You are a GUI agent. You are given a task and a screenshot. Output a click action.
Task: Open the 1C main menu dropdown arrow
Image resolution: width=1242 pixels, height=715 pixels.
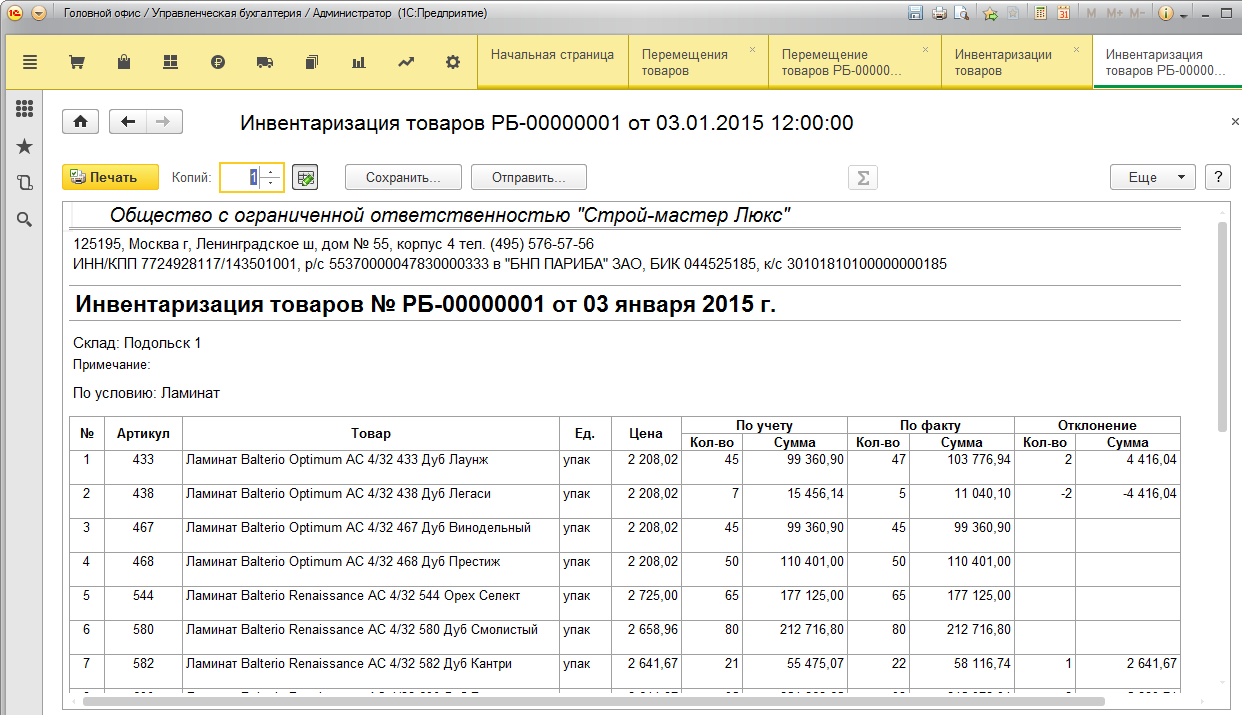(38, 13)
